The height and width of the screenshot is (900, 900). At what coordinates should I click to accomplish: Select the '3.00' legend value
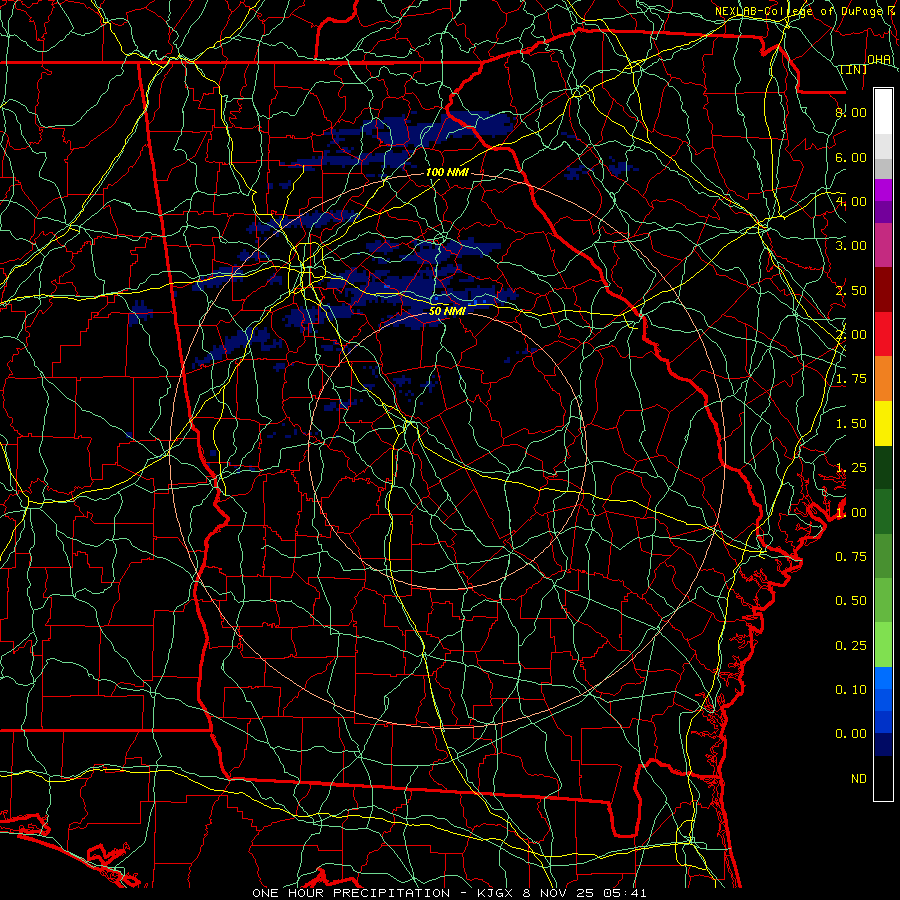851,246
